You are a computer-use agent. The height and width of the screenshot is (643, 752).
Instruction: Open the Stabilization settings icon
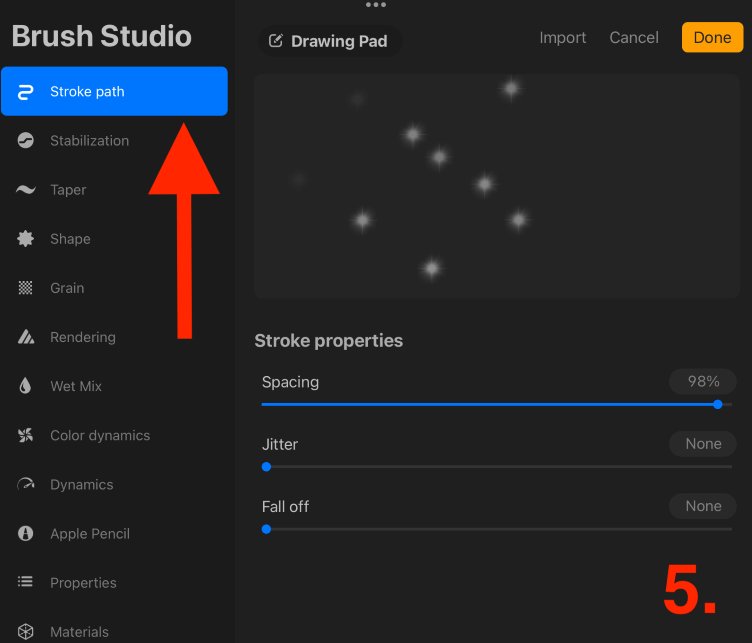(x=25, y=140)
